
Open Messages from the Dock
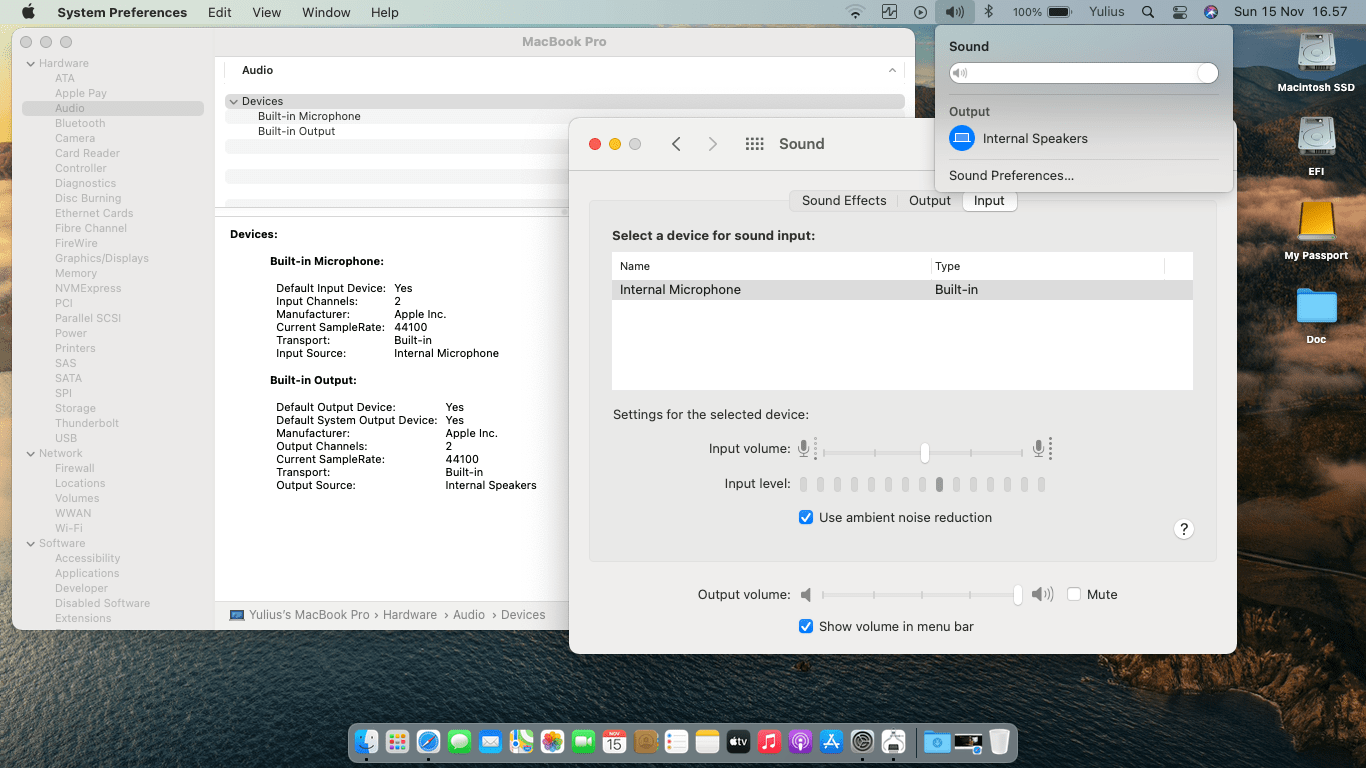pos(460,742)
